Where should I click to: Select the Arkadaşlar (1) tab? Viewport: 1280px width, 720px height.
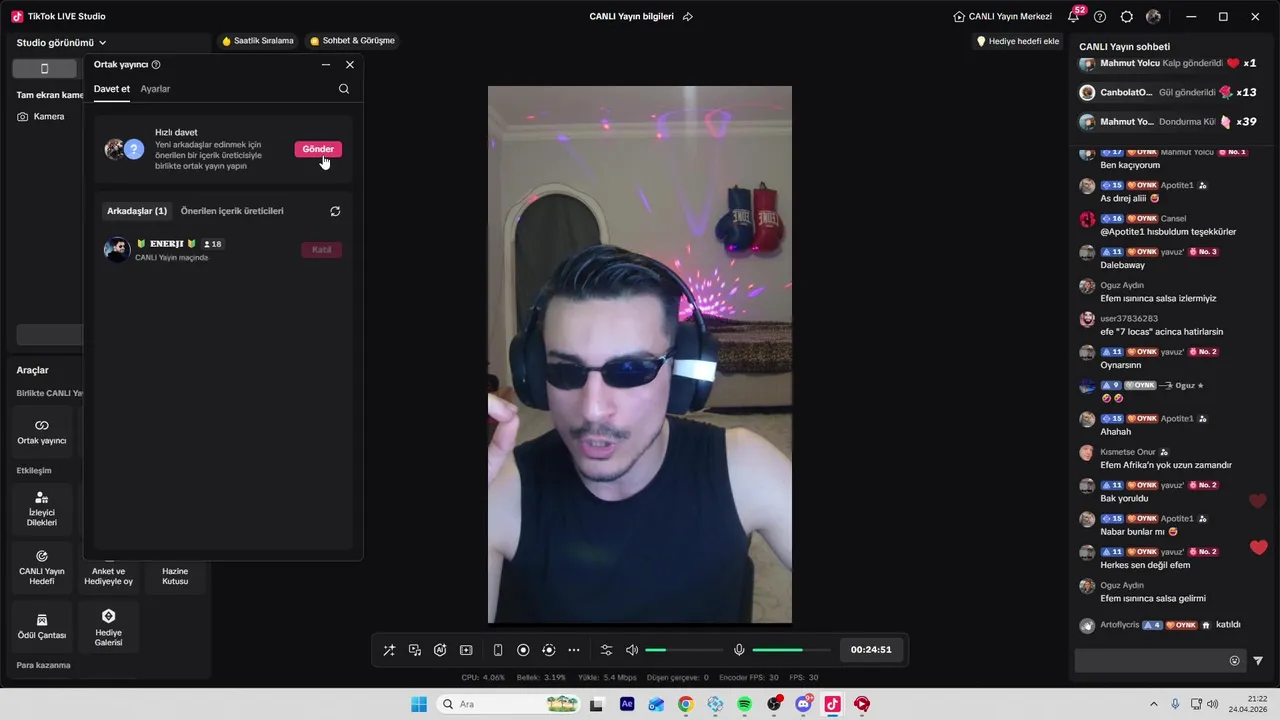click(x=137, y=211)
